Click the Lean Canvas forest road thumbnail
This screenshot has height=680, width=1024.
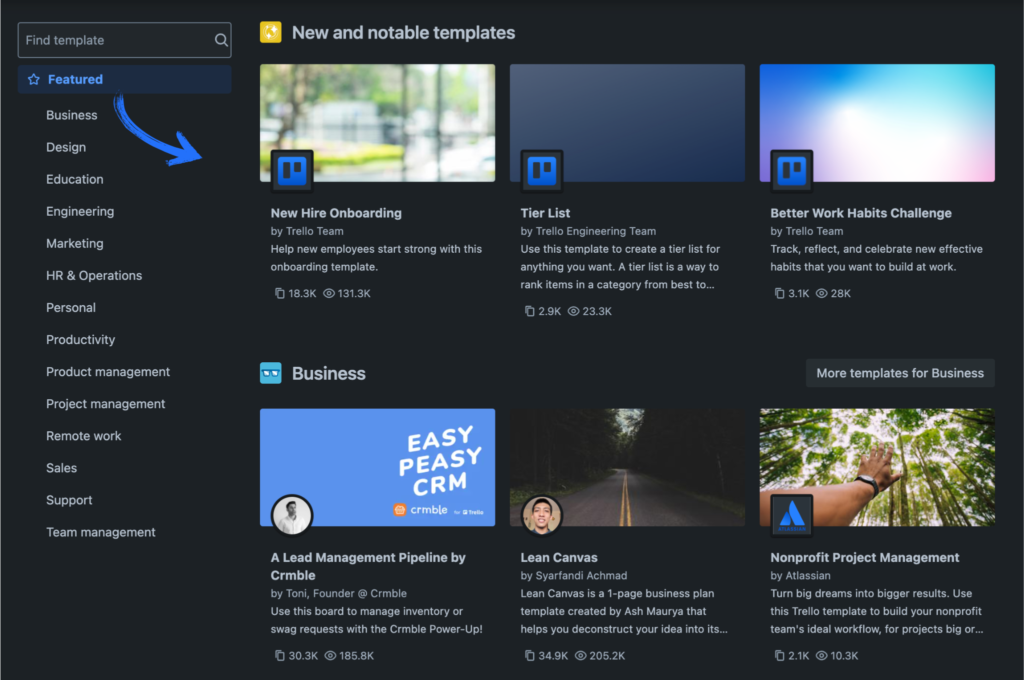click(x=627, y=467)
